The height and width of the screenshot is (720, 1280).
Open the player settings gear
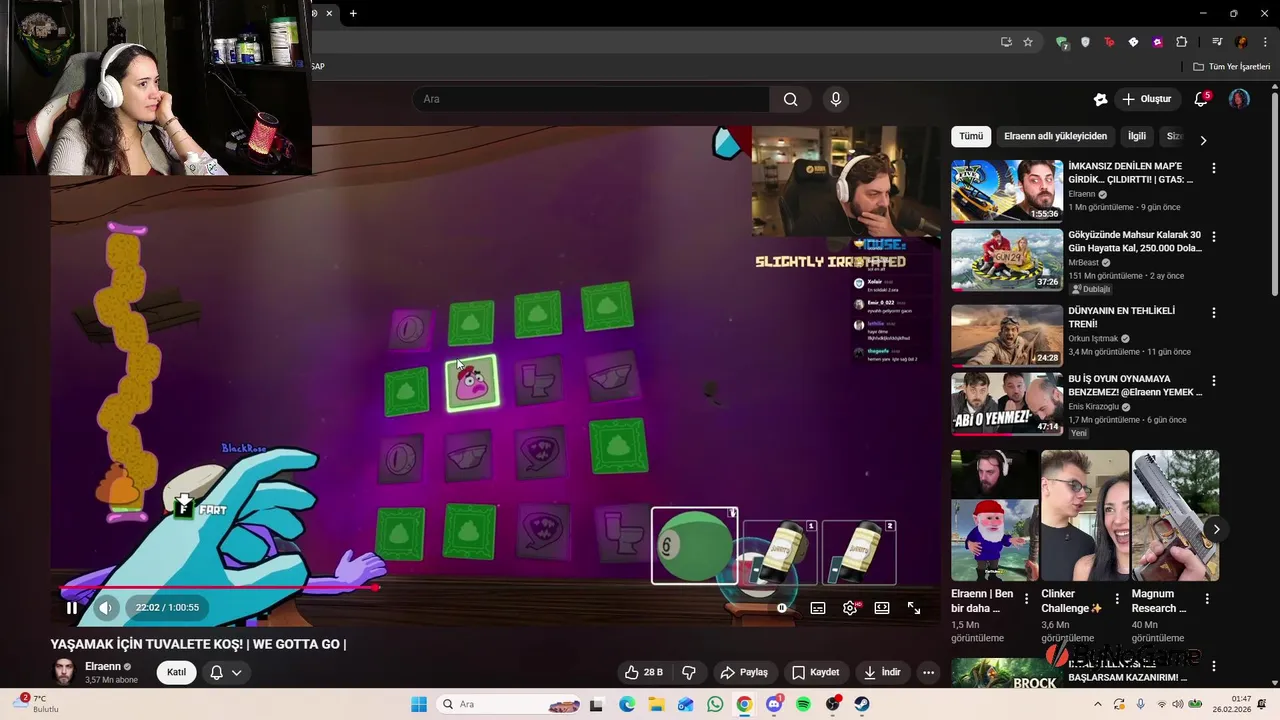850,607
